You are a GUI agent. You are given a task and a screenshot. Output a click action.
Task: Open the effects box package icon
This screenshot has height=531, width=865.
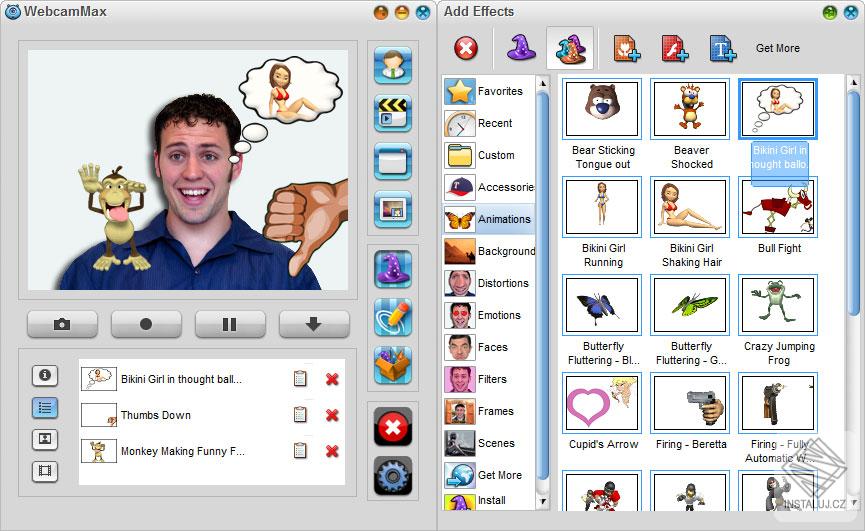coord(393,365)
